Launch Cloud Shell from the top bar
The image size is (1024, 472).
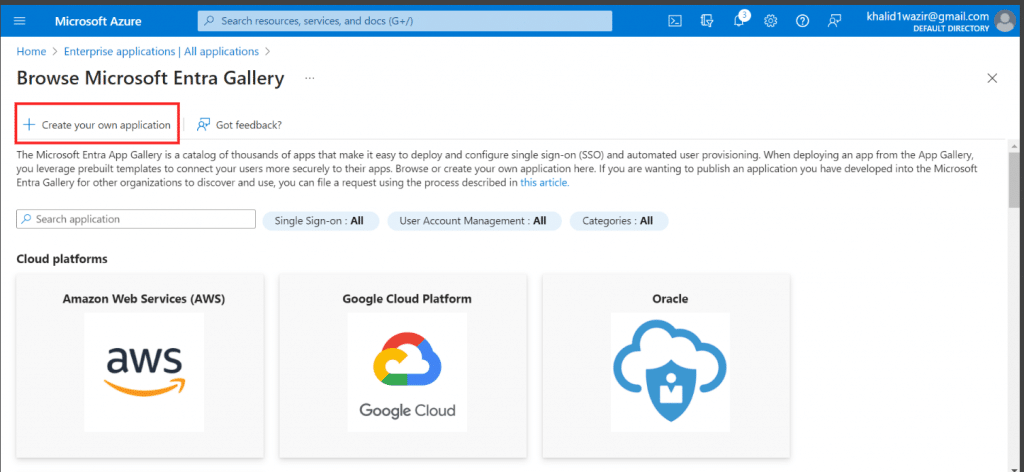pos(675,21)
